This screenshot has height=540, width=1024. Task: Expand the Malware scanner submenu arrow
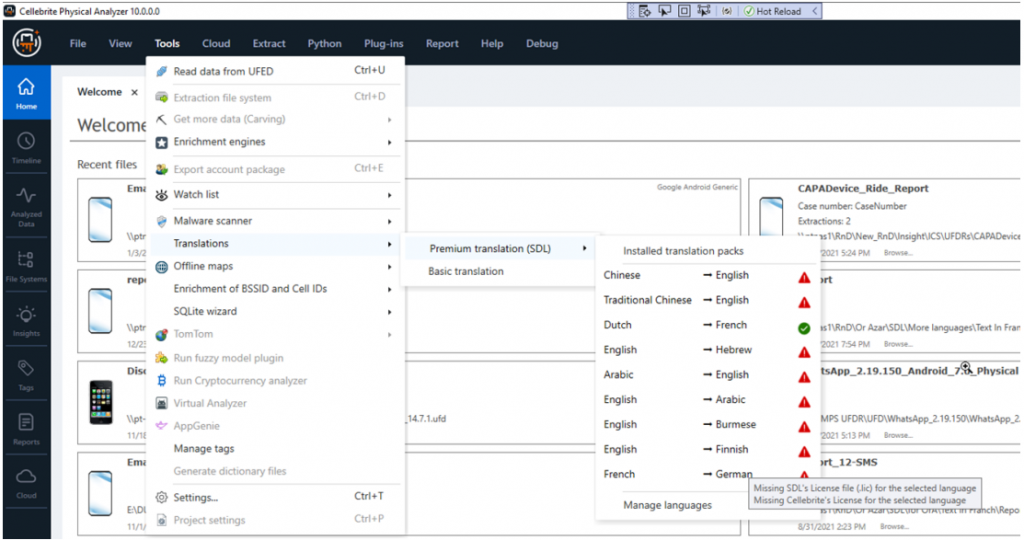389,221
